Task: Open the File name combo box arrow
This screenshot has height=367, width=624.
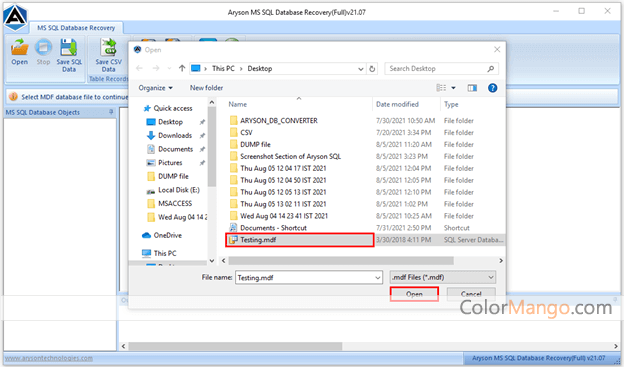Action: tap(378, 277)
